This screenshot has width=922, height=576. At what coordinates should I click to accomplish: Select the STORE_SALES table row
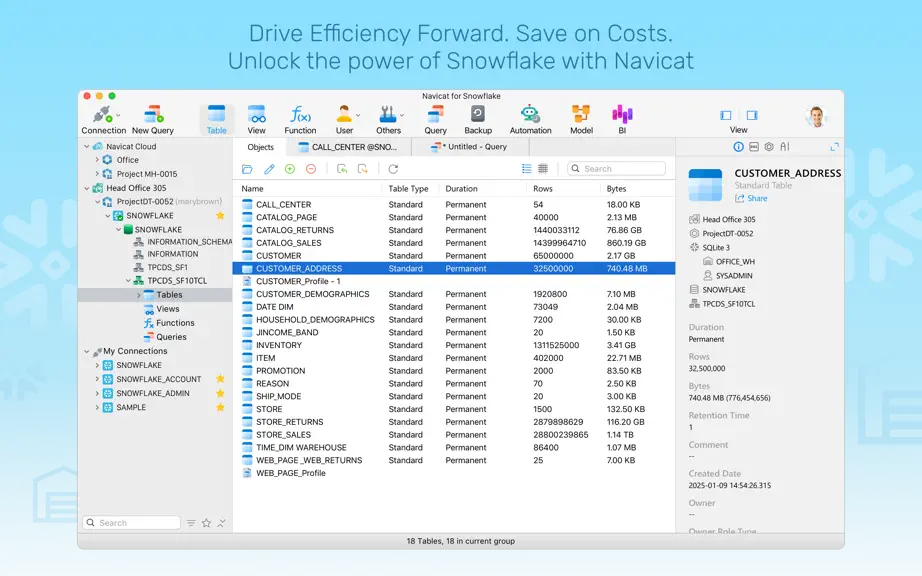pyautogui.click(x=453, y=435)
